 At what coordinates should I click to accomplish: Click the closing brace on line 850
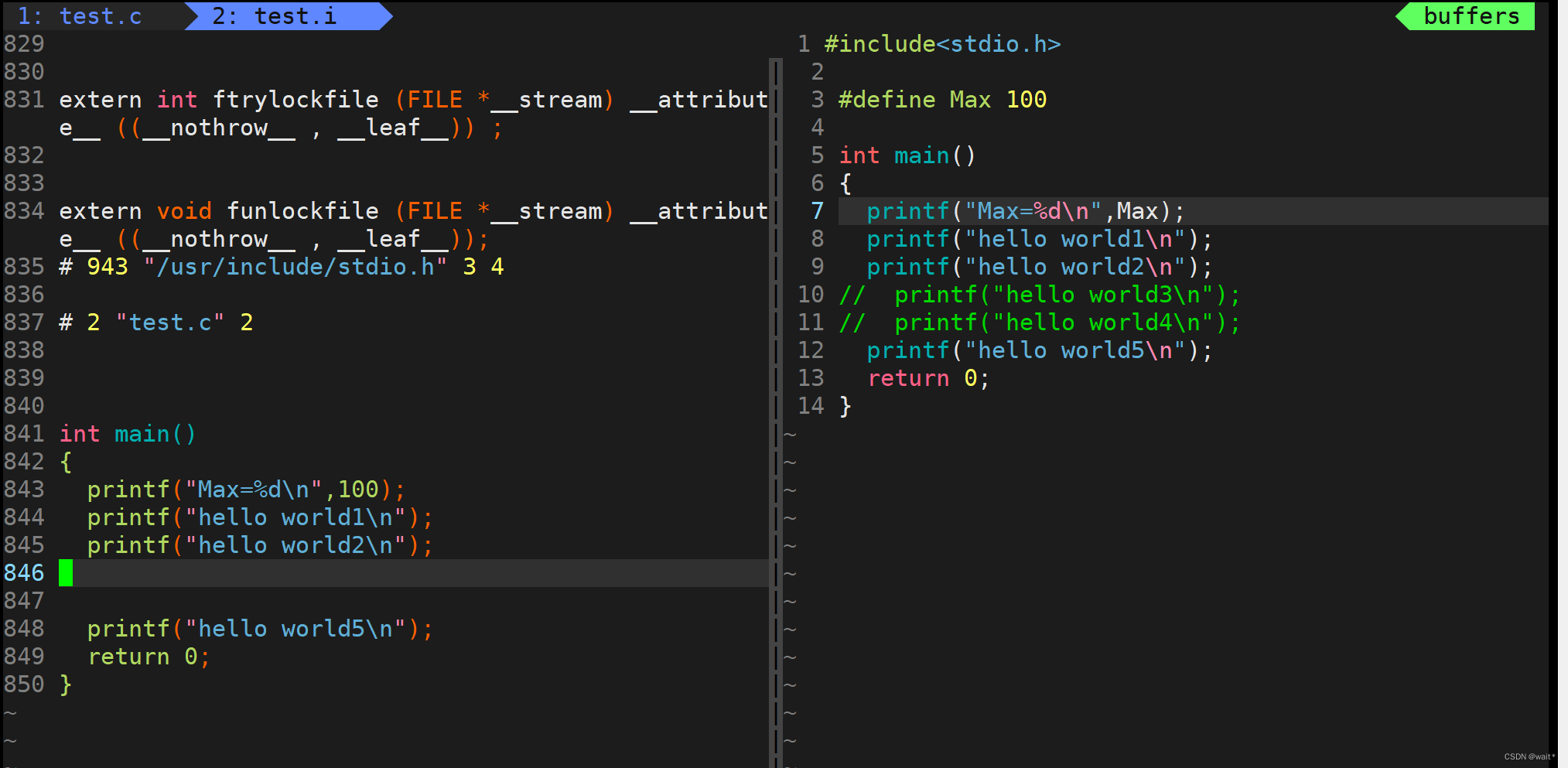click(66, 684)
